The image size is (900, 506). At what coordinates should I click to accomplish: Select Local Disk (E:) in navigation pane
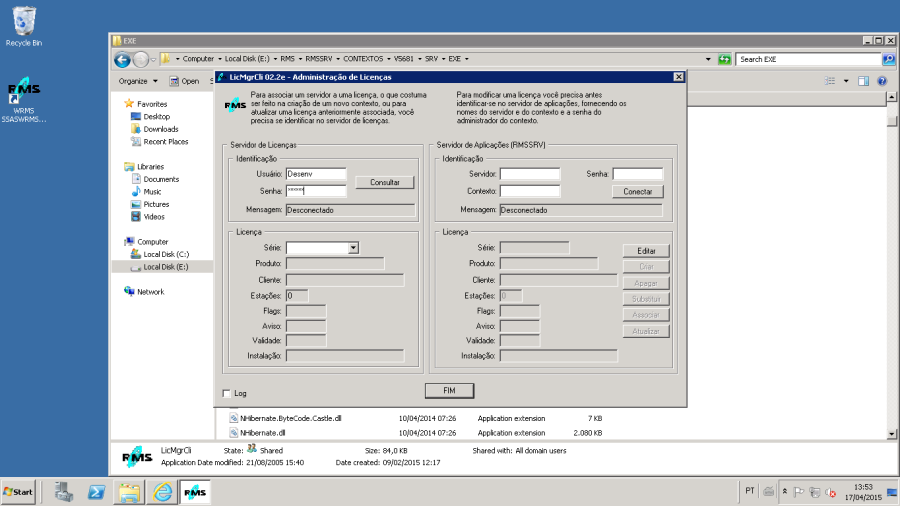pyautogui.click(x=166, y=267)
